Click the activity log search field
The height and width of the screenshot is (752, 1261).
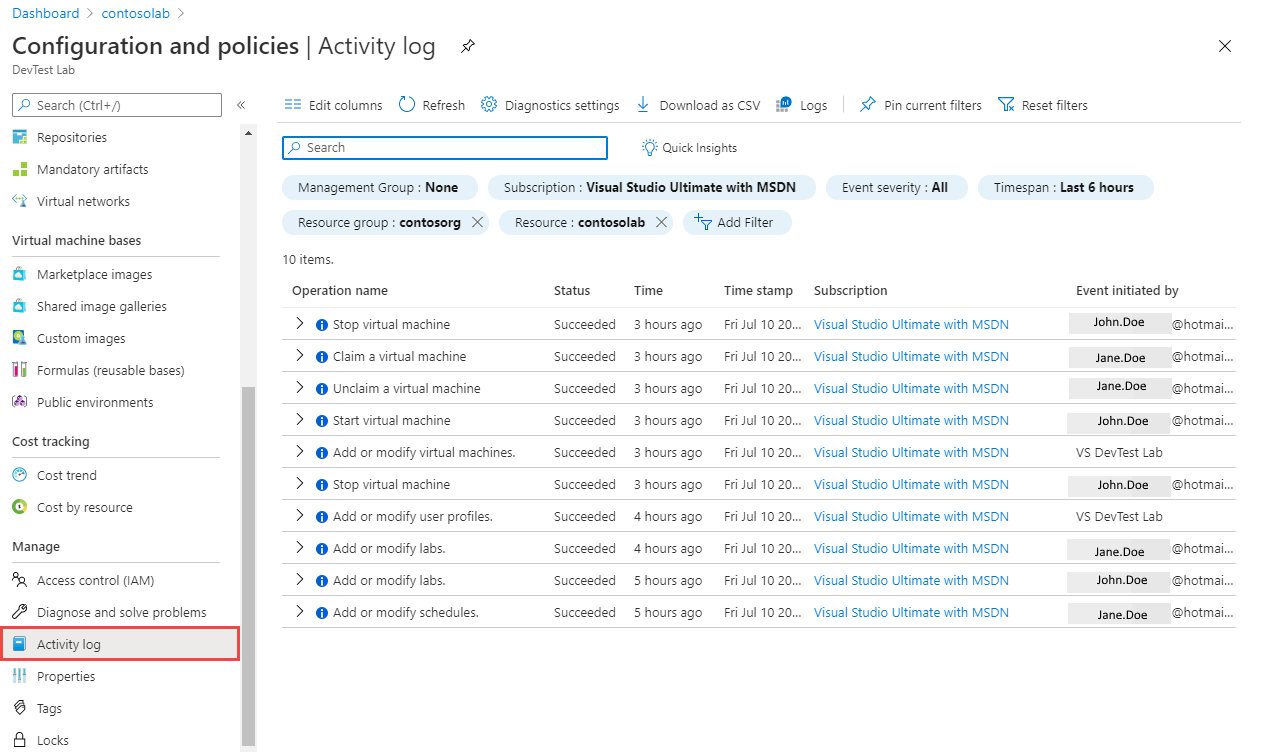click(444, 148)
